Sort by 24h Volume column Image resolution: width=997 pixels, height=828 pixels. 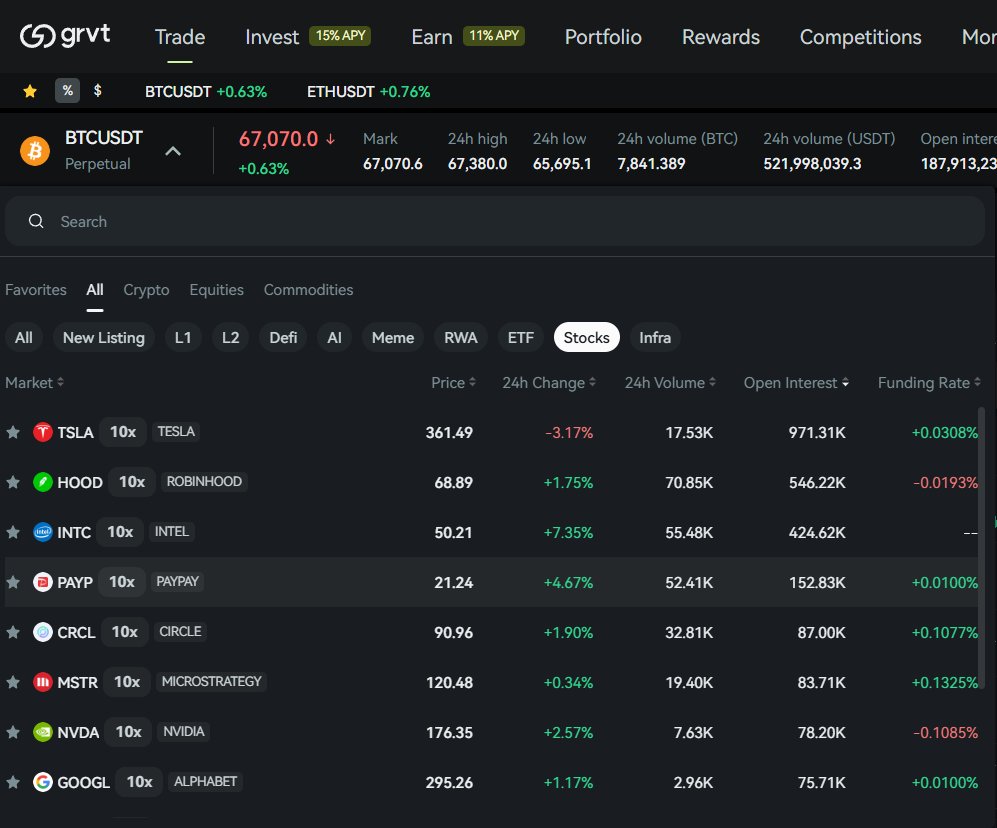click(x=670, y=383)
